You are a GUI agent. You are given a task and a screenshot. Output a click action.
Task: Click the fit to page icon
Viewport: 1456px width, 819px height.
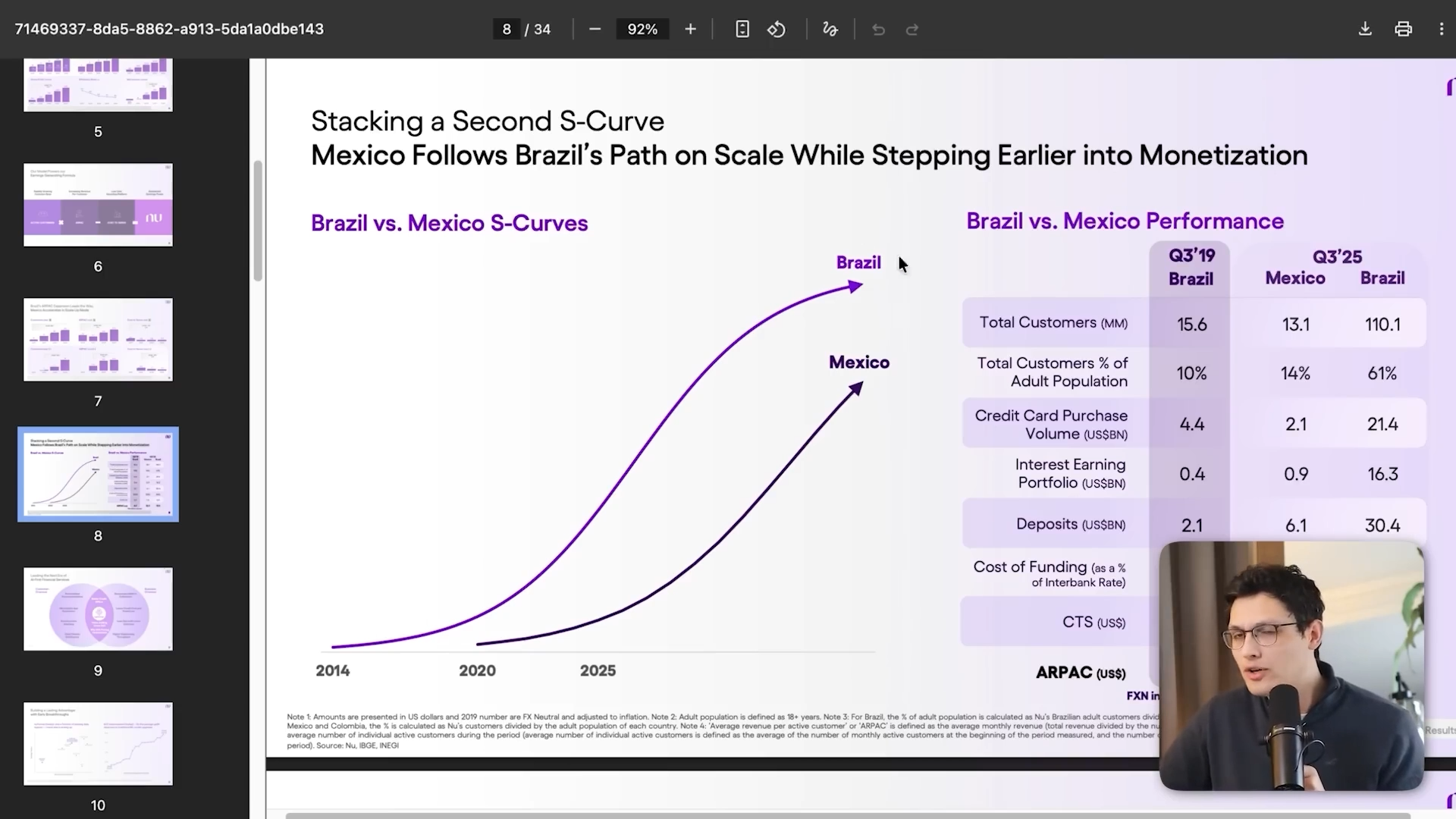(742, 29)
